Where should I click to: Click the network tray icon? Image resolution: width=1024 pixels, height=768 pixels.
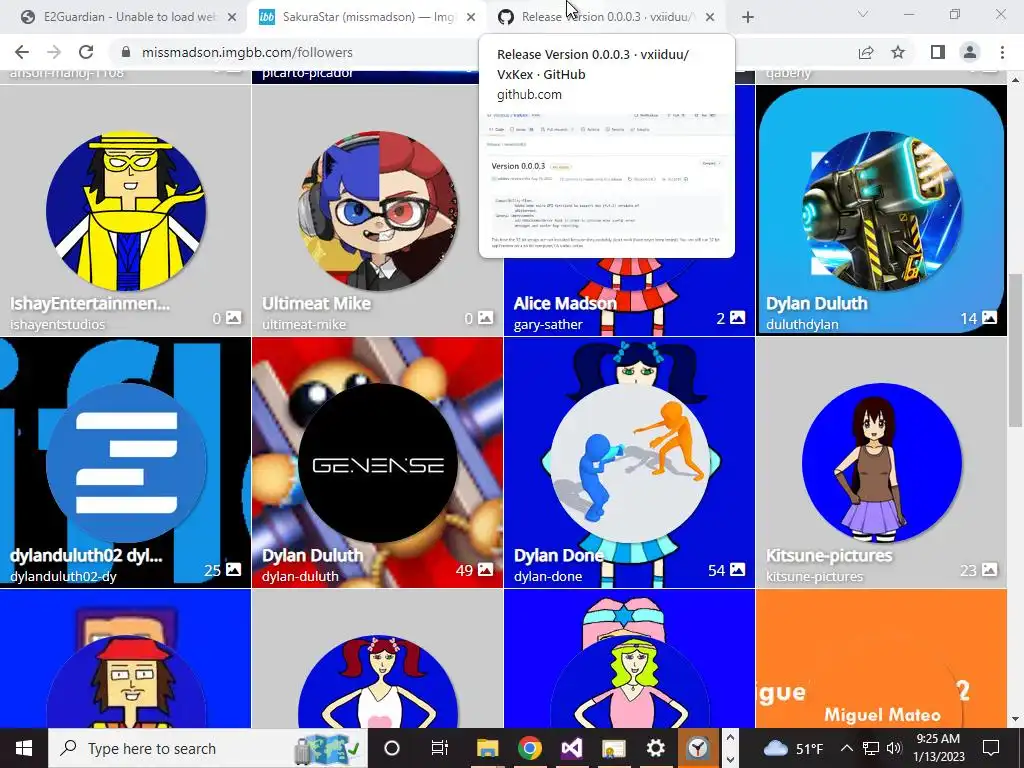[871, 748]
